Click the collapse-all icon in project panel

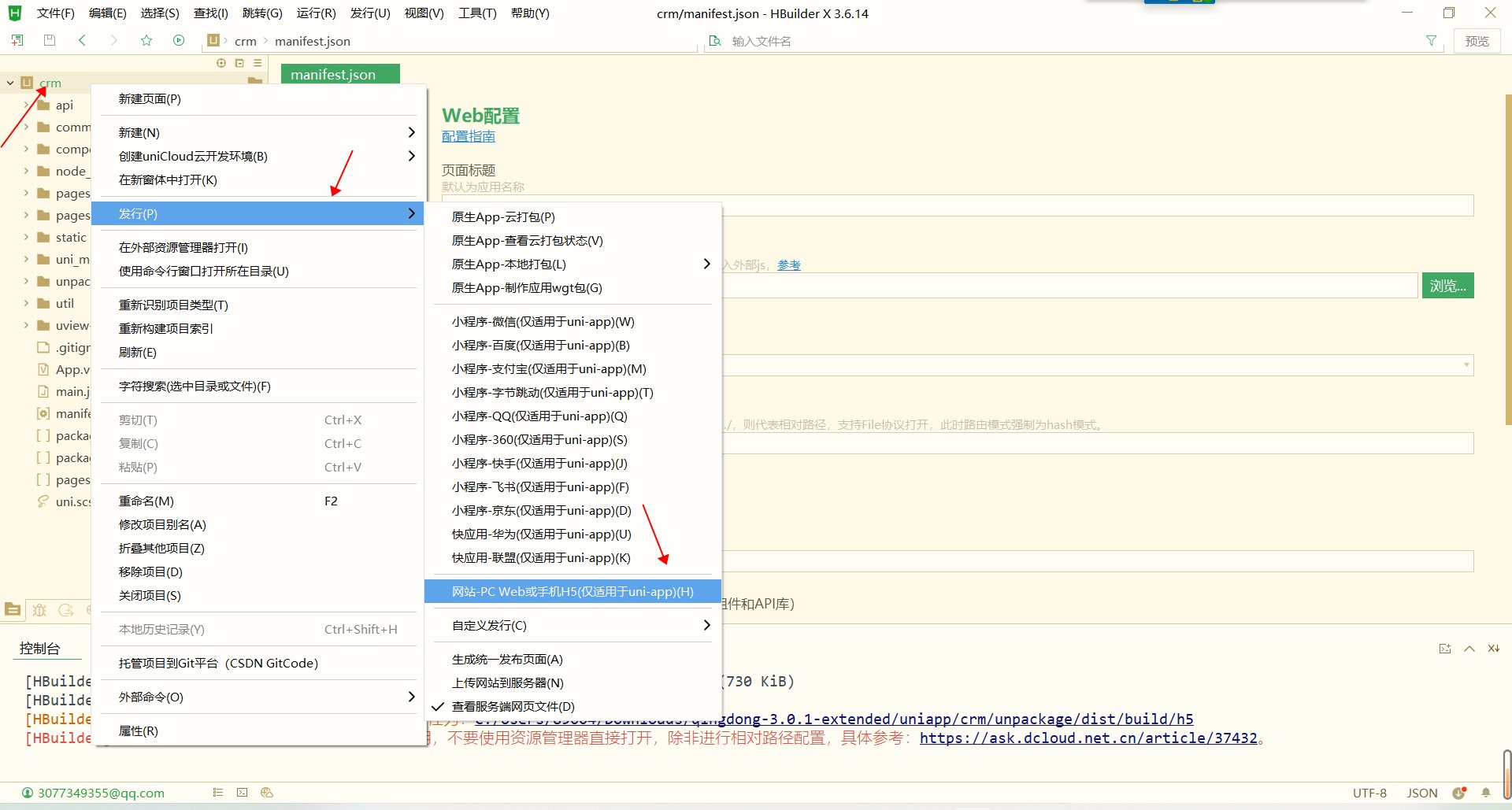239,63
